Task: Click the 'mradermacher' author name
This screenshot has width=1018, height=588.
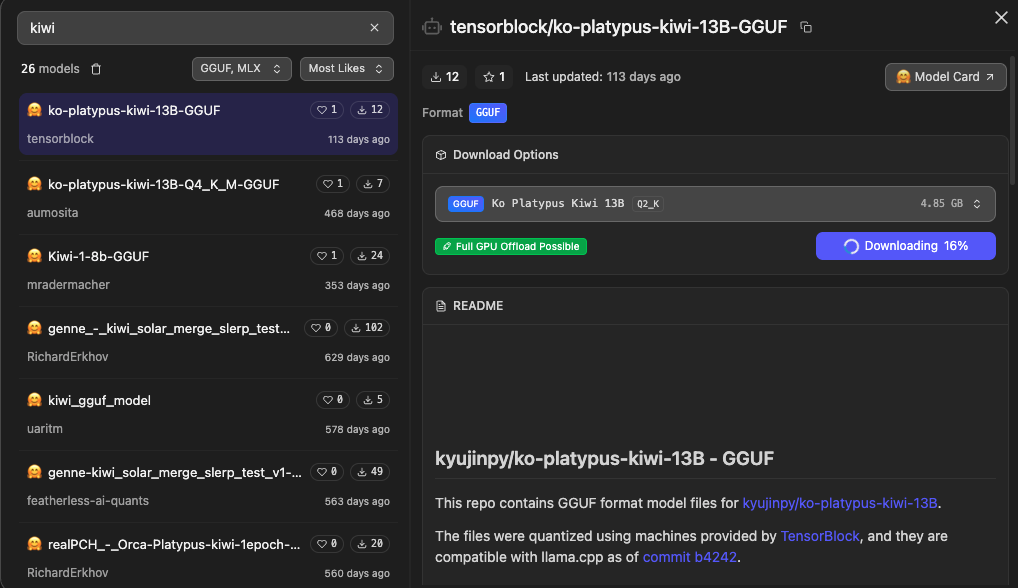Action: (68, 285)
